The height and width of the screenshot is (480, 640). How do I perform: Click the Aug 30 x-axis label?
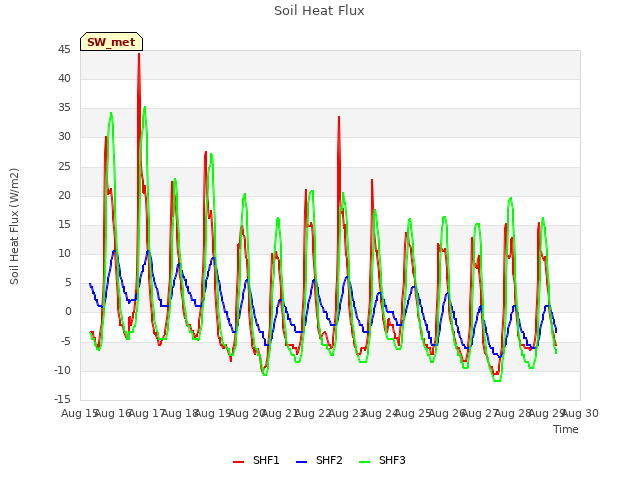[580, 413]
